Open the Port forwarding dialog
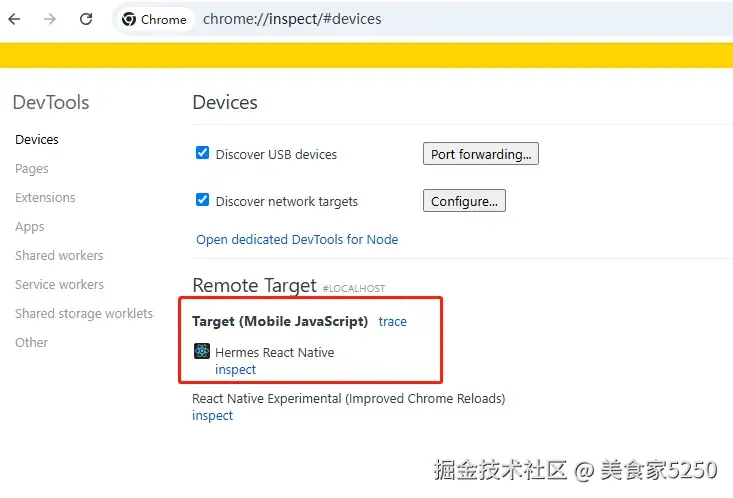 [480, 154]
